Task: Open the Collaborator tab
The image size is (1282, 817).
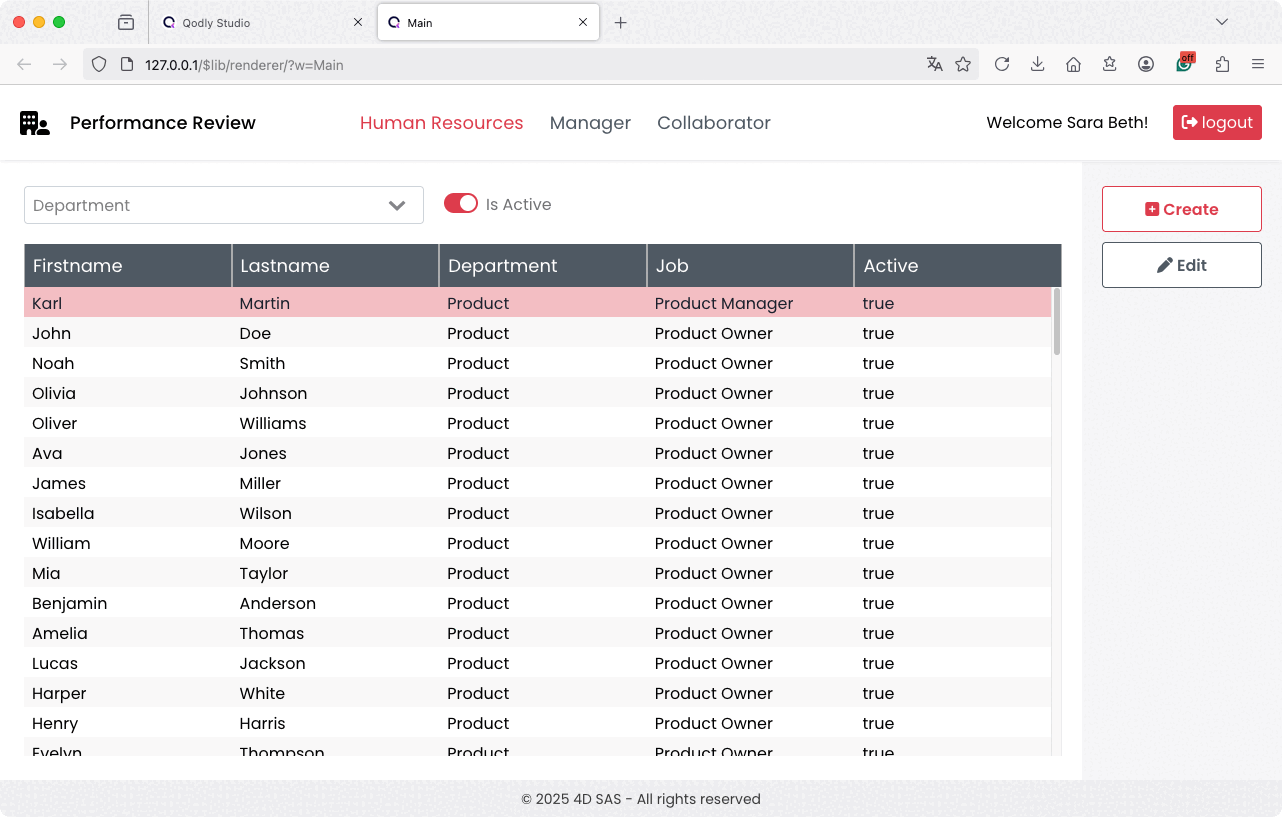Action: (x=713, y=123)
